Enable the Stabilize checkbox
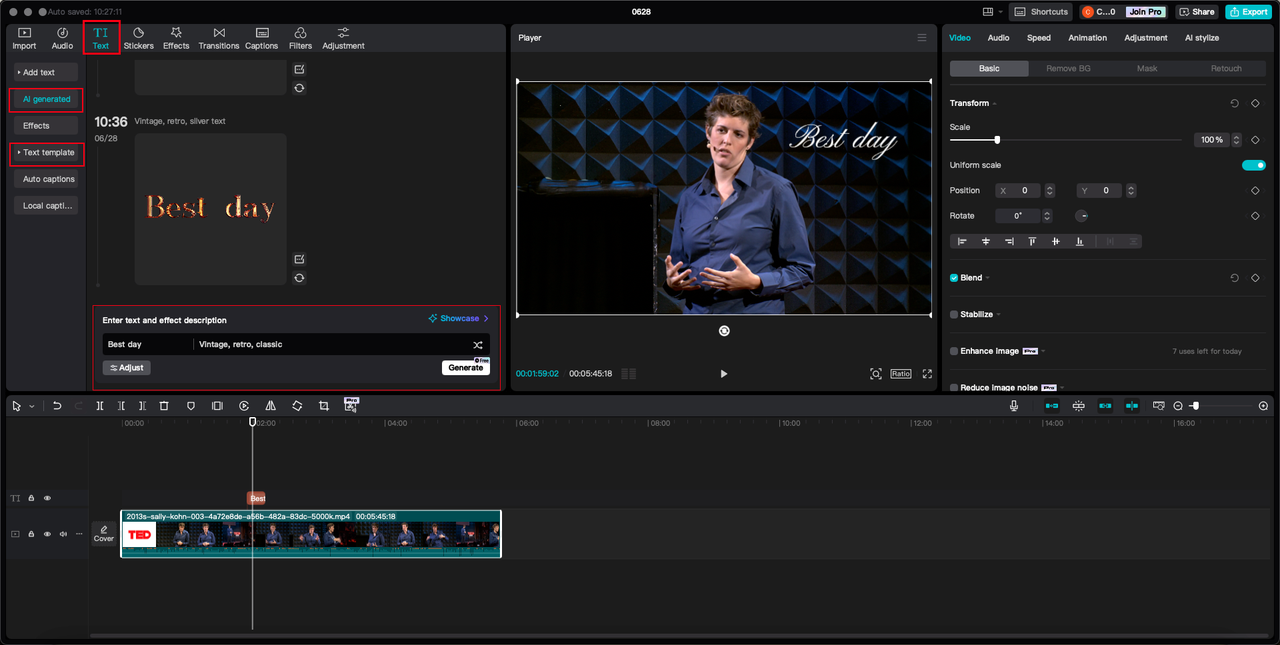The width and height of the screenshot is (1280, 645). (954, 314)
